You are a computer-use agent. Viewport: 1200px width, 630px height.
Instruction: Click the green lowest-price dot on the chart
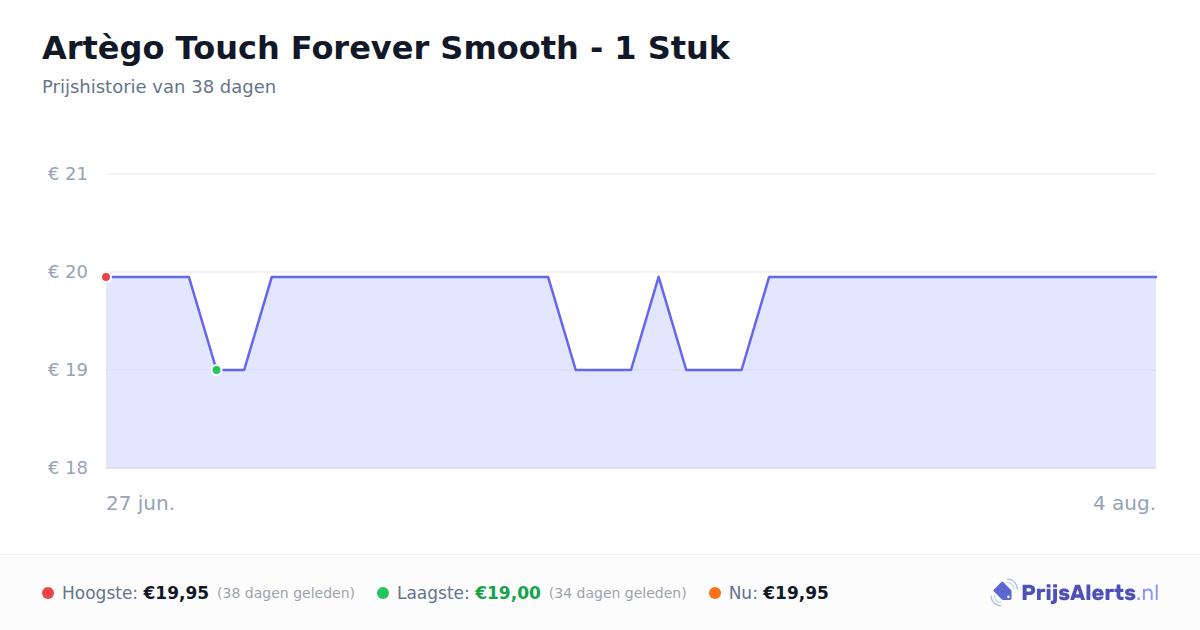coord(216,370)
